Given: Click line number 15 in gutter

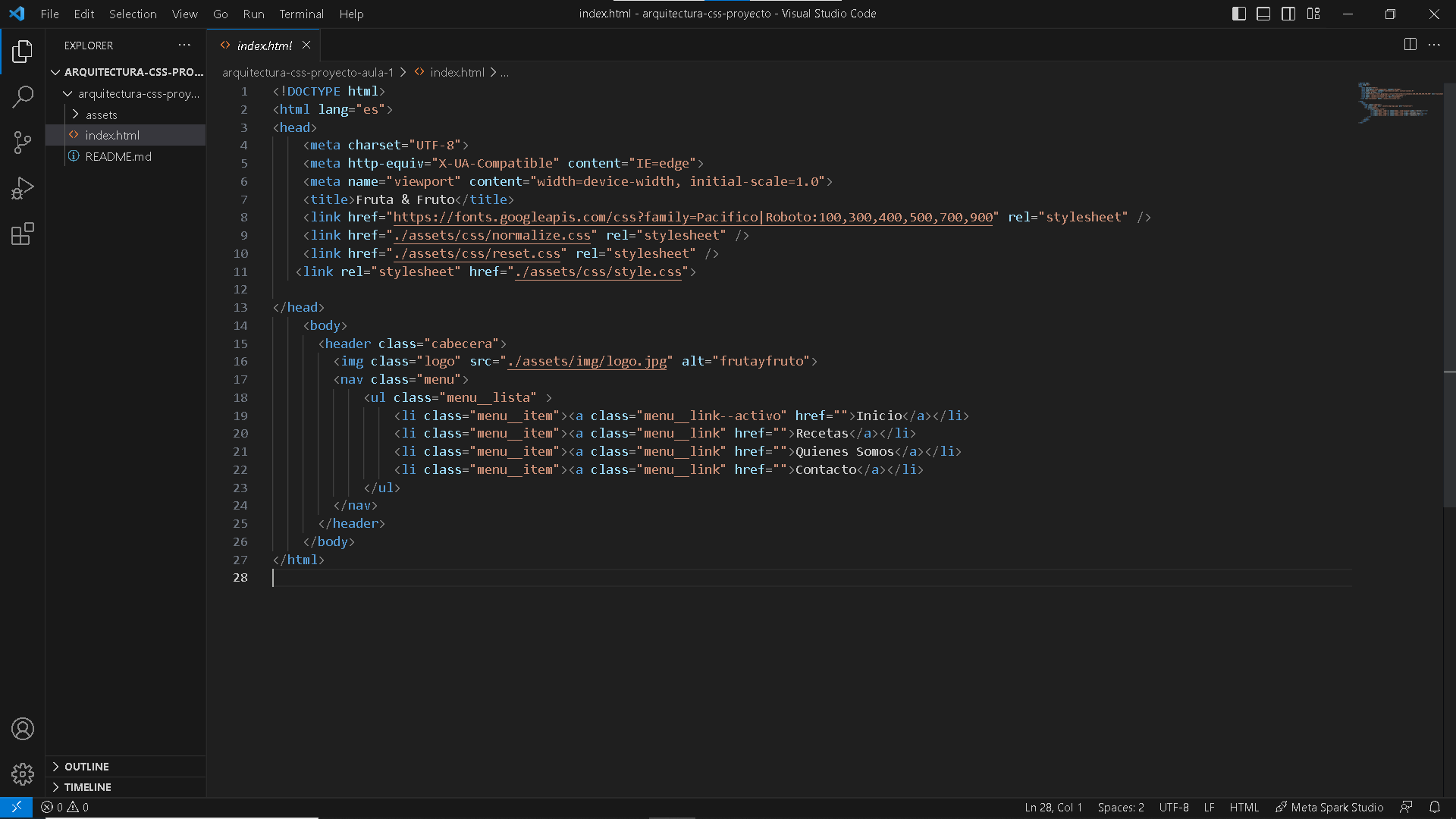Looking at the screenshot, I should click(240, 344).
